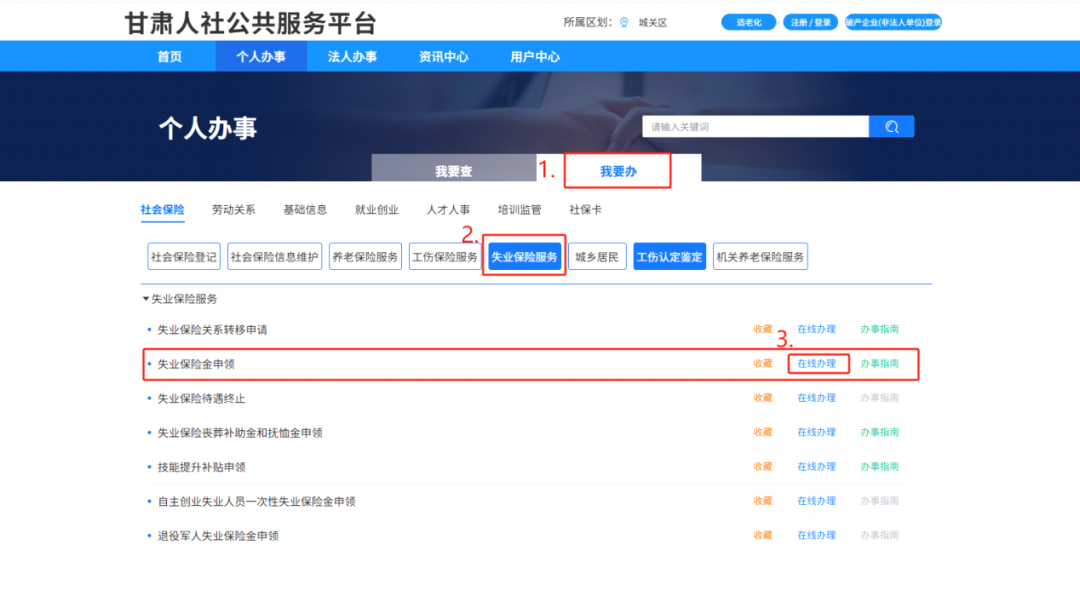Open the 个人办事 navigation item

261,56
